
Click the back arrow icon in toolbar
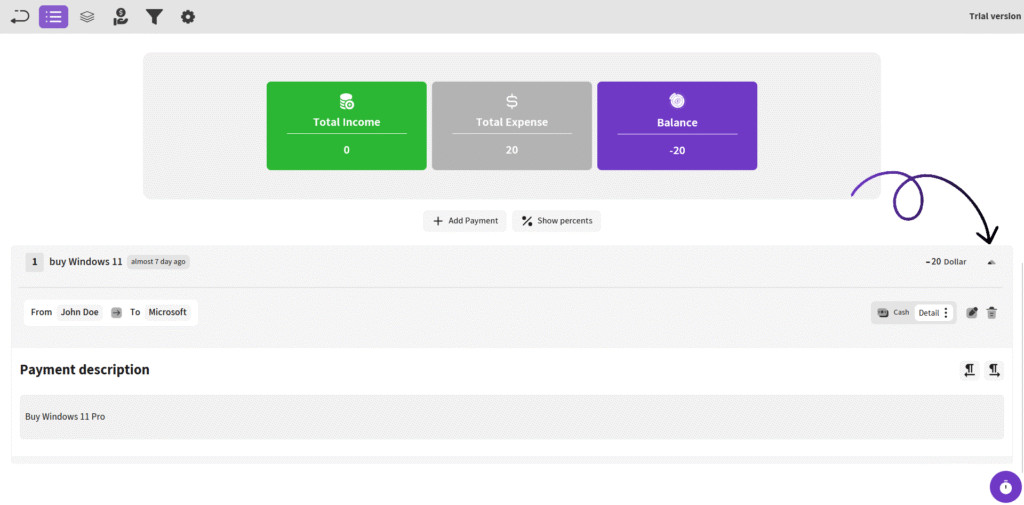[x=20, y=16]
